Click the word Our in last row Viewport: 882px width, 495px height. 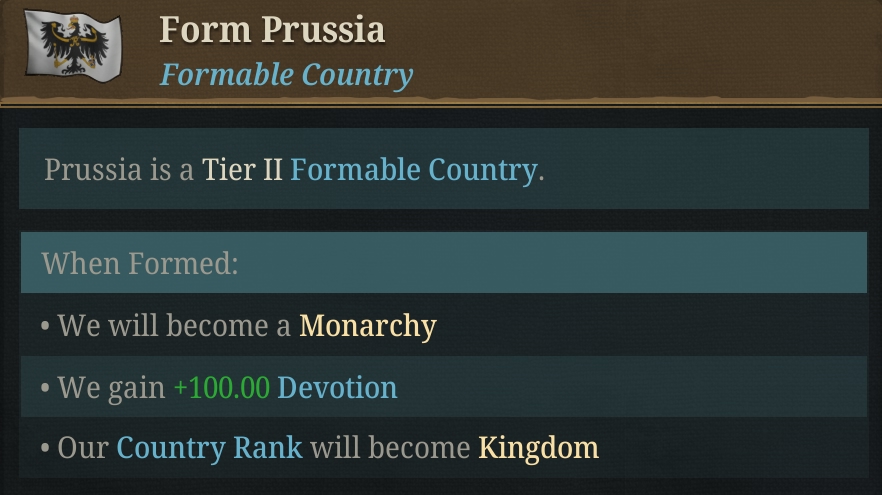coord(83,448)
